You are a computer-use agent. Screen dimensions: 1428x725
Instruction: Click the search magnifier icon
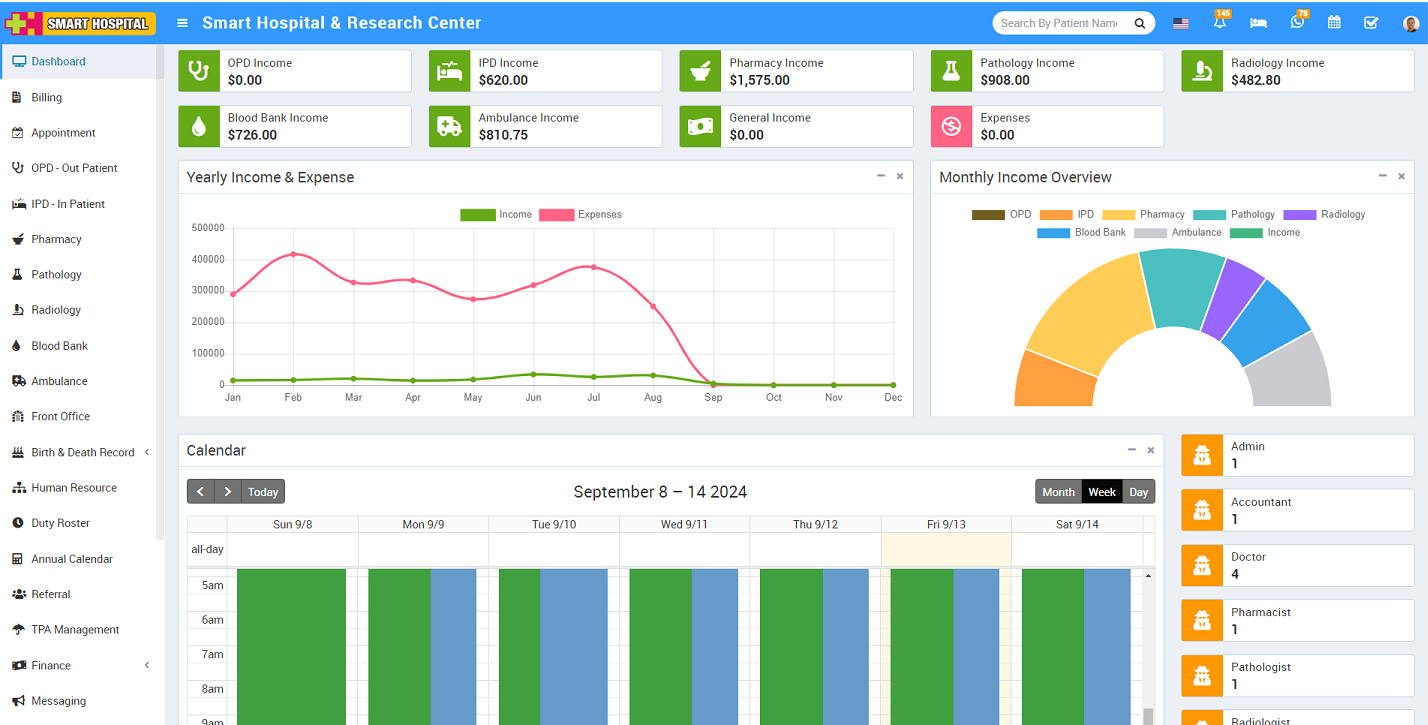point(1139,23)
